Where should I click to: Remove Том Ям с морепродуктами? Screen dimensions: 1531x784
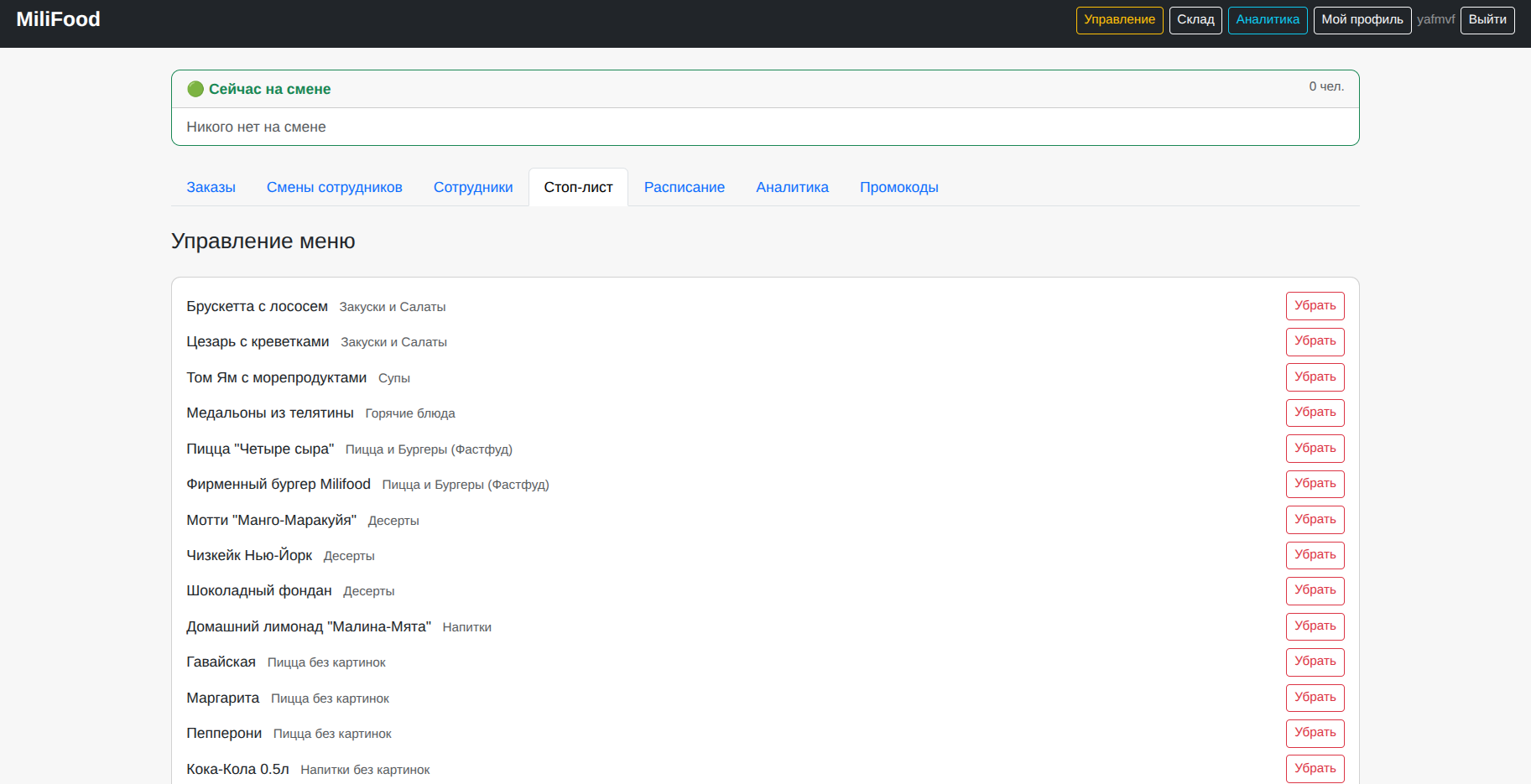[1315, 377]
